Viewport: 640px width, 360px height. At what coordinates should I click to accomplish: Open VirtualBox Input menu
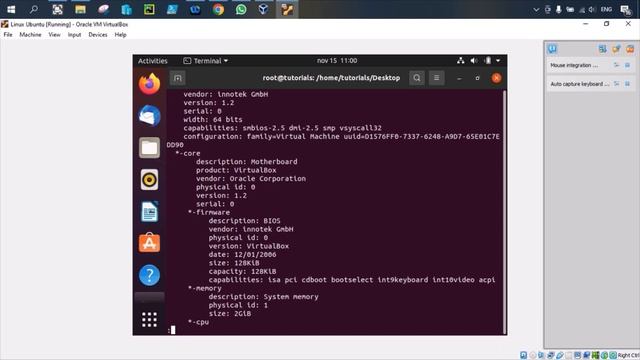[74, 35]
